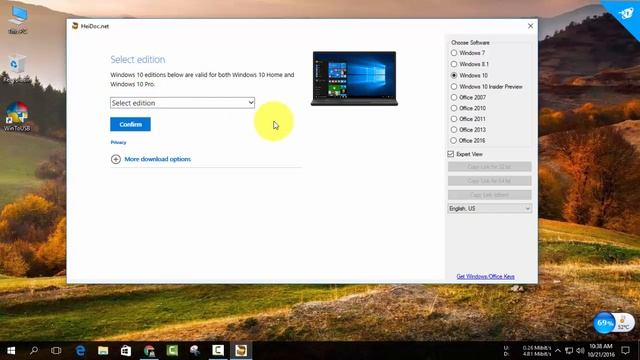Switch to HeiDoc downloader taskbar icon
The width and height of the screenshot is (640, 360).
241,350
